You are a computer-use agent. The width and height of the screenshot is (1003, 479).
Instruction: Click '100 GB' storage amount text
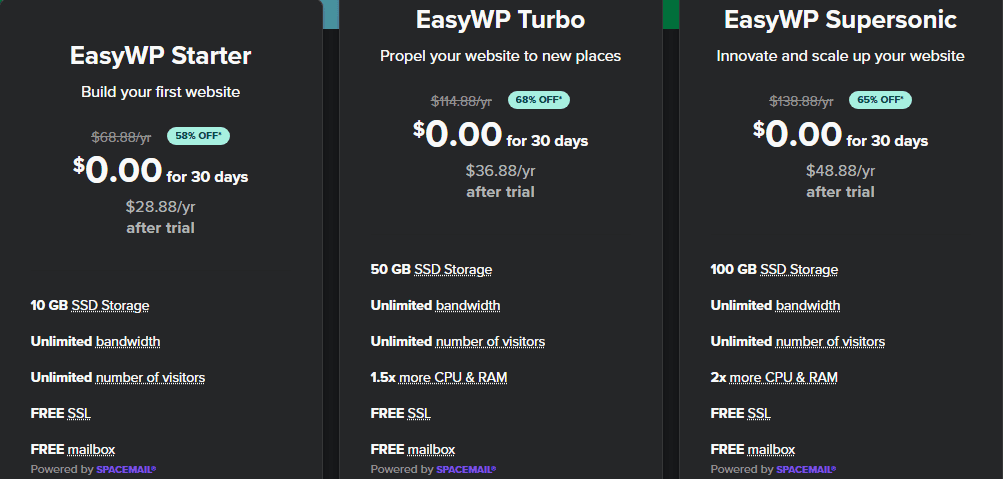tap(734, 270)
